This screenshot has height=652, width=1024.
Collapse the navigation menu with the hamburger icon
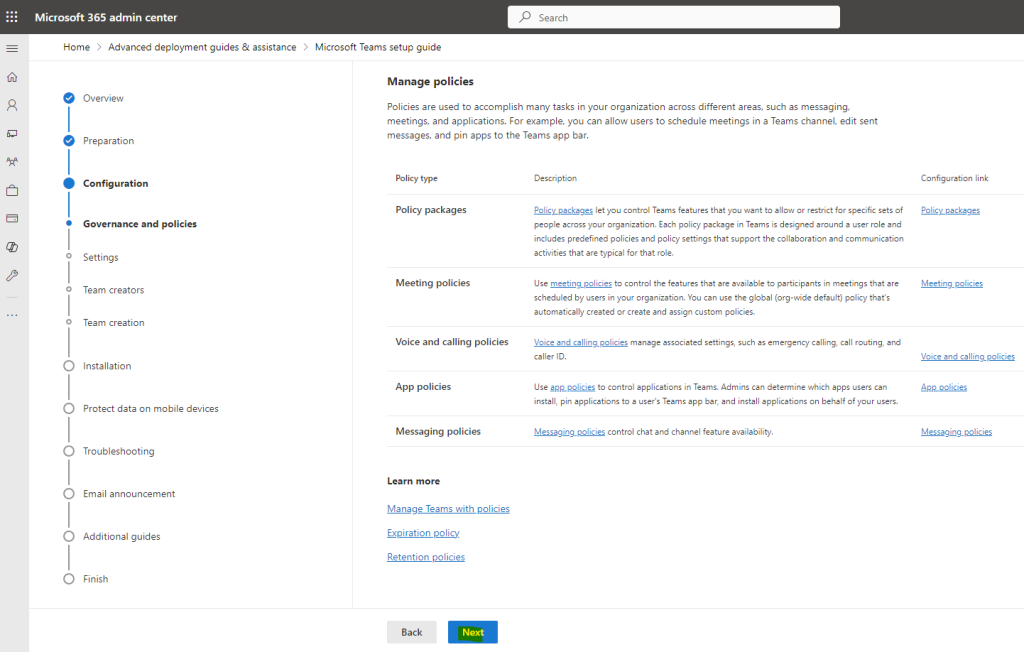(12, 48)
